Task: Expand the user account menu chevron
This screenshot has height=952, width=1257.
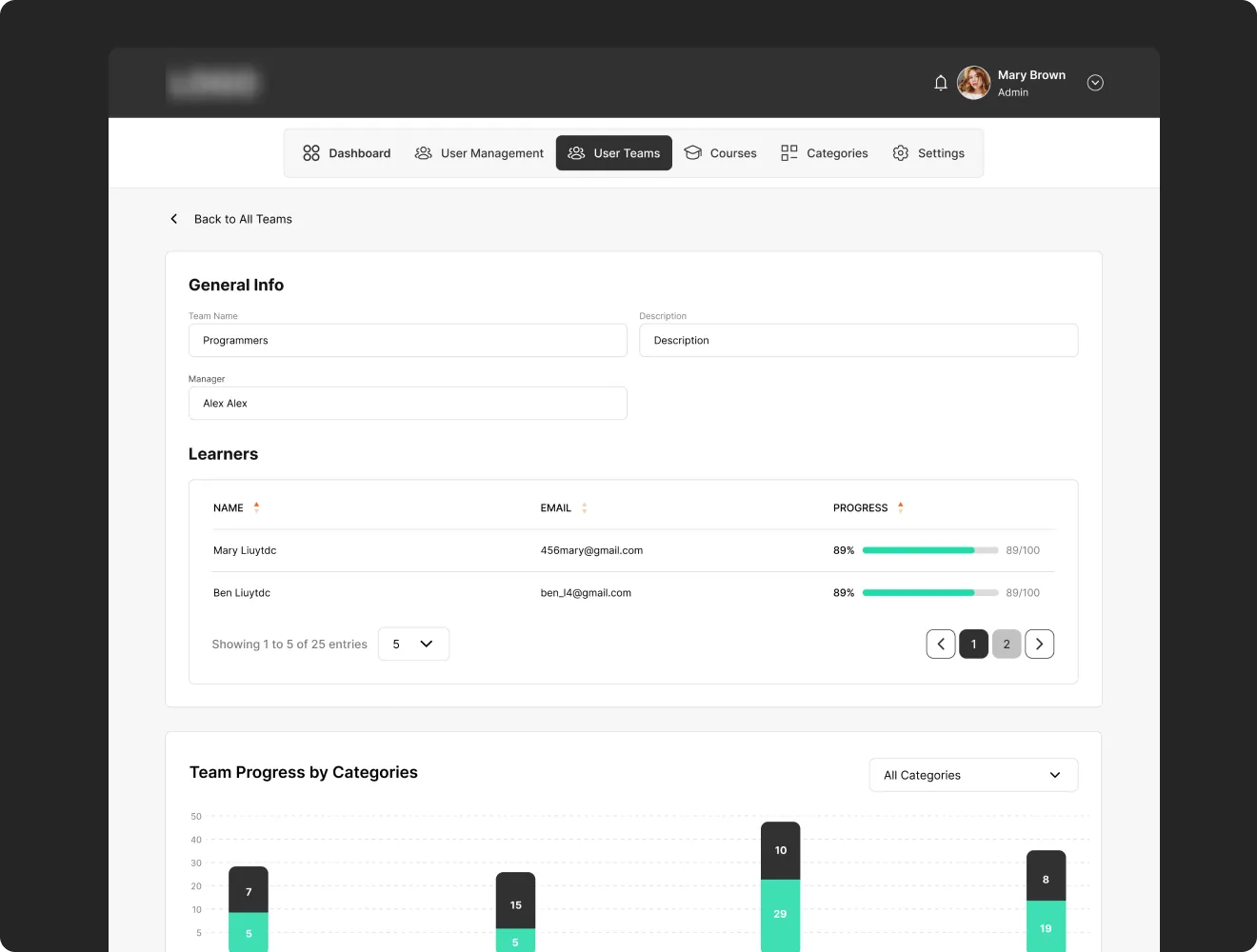Action: pos(1095,83)
